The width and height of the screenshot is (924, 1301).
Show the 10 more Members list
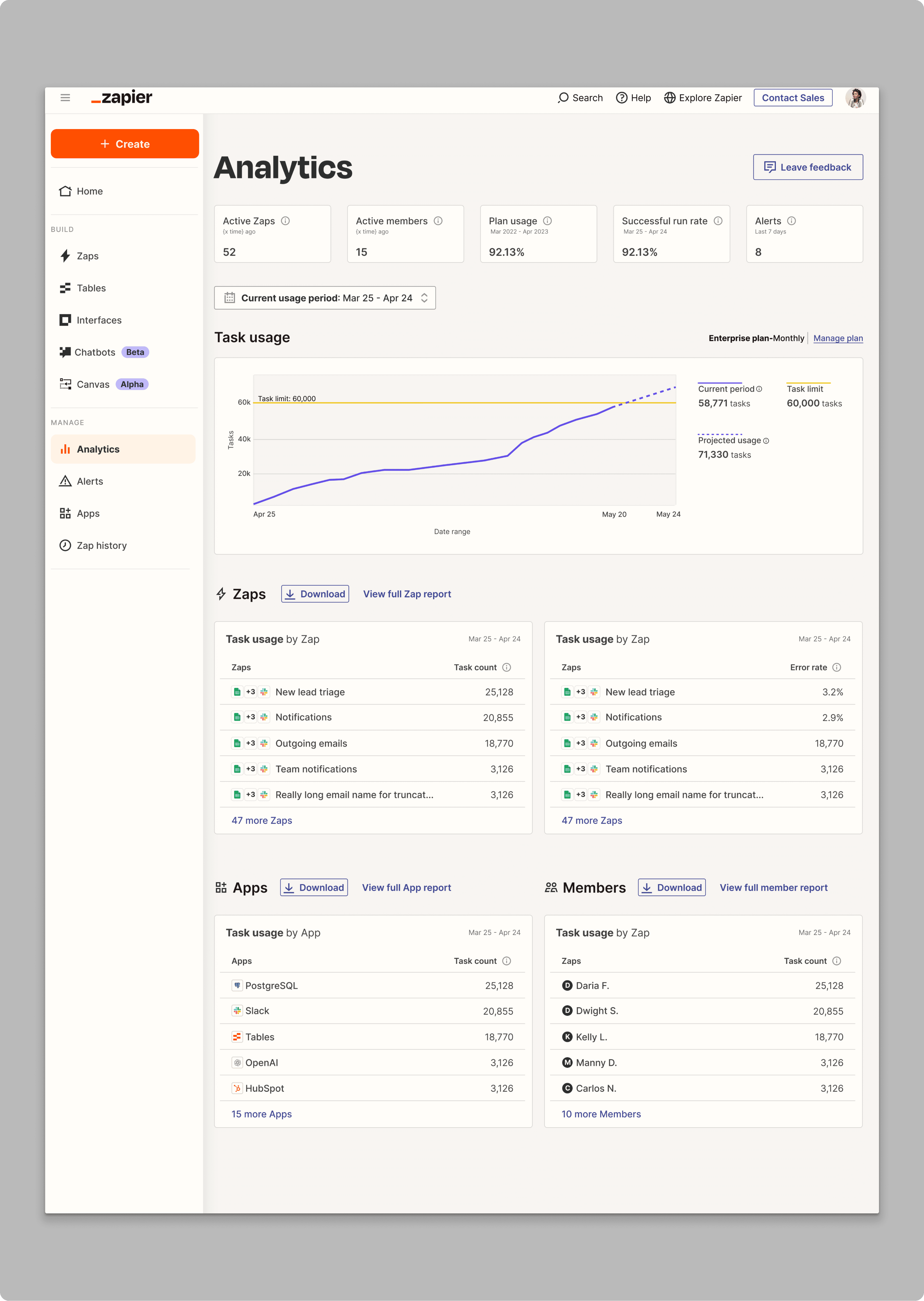[601, 1114]
